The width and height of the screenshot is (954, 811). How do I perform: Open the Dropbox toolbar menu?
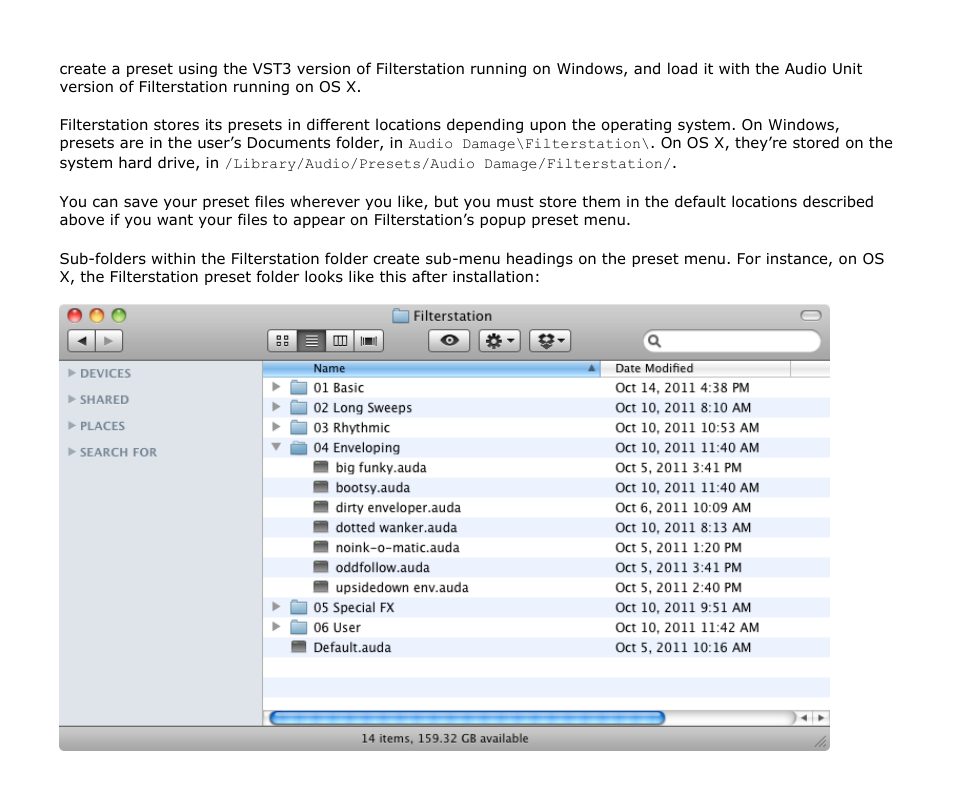551,341
